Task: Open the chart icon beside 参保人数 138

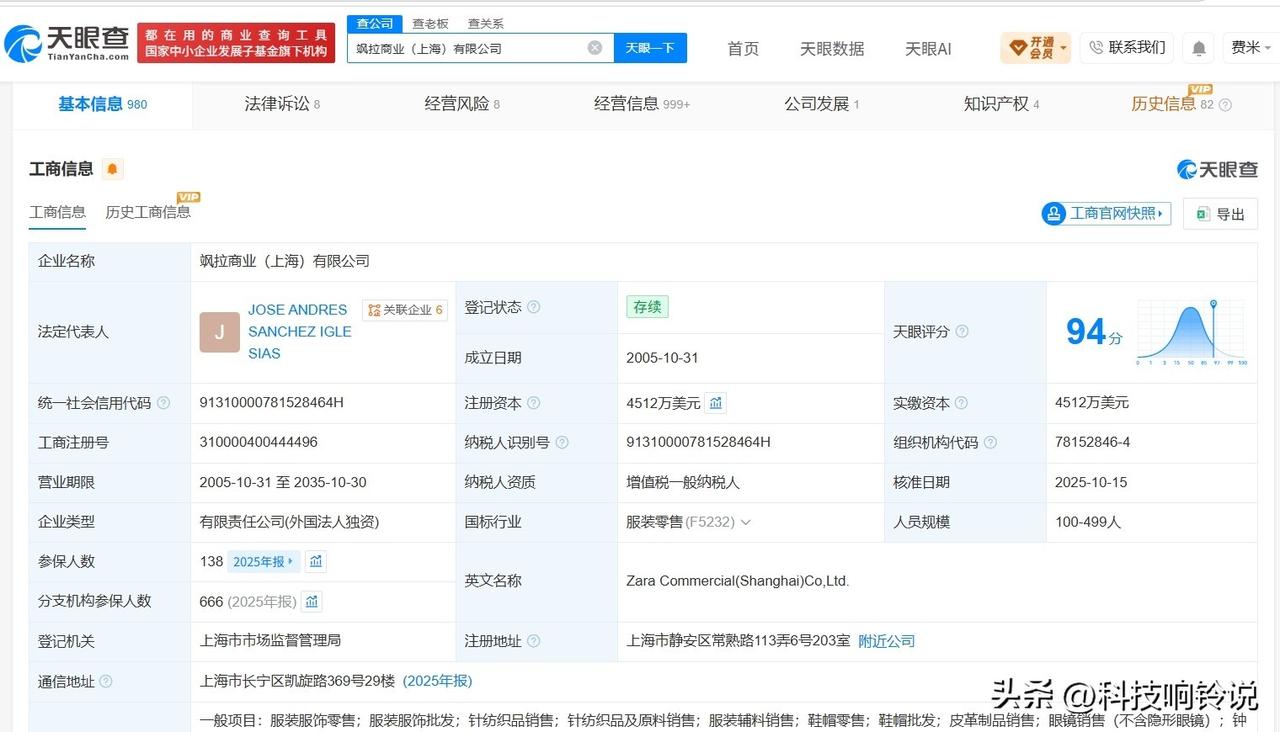Action: tap(316, 562)
